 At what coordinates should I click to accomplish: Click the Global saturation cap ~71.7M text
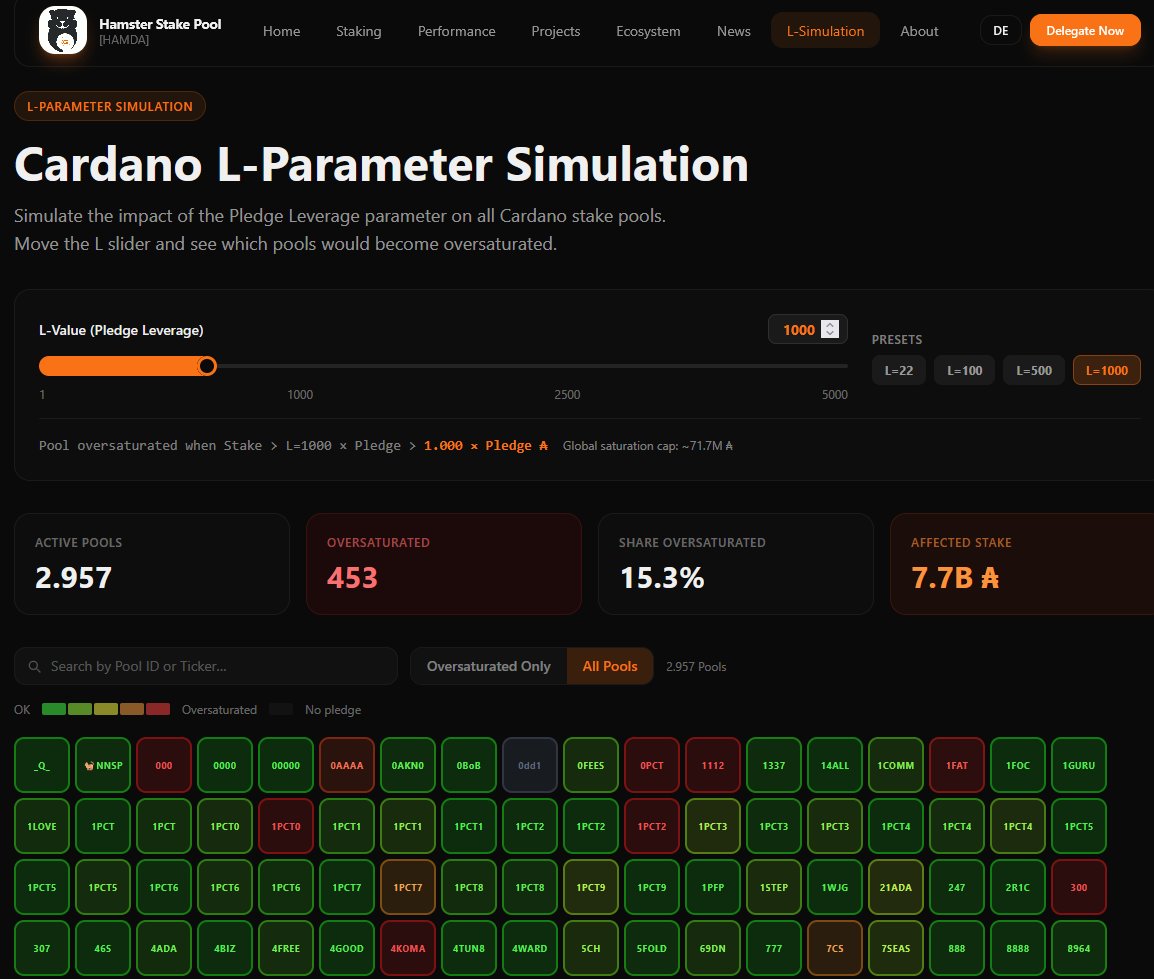click(x=648, y=445)
